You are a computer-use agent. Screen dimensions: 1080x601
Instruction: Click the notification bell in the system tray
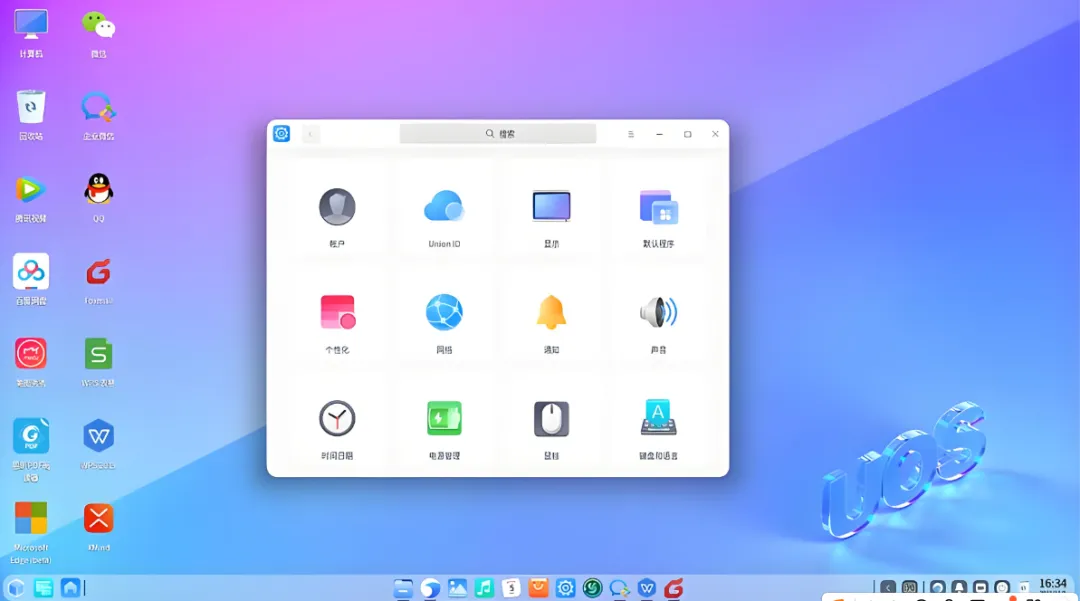pos(959,588)
